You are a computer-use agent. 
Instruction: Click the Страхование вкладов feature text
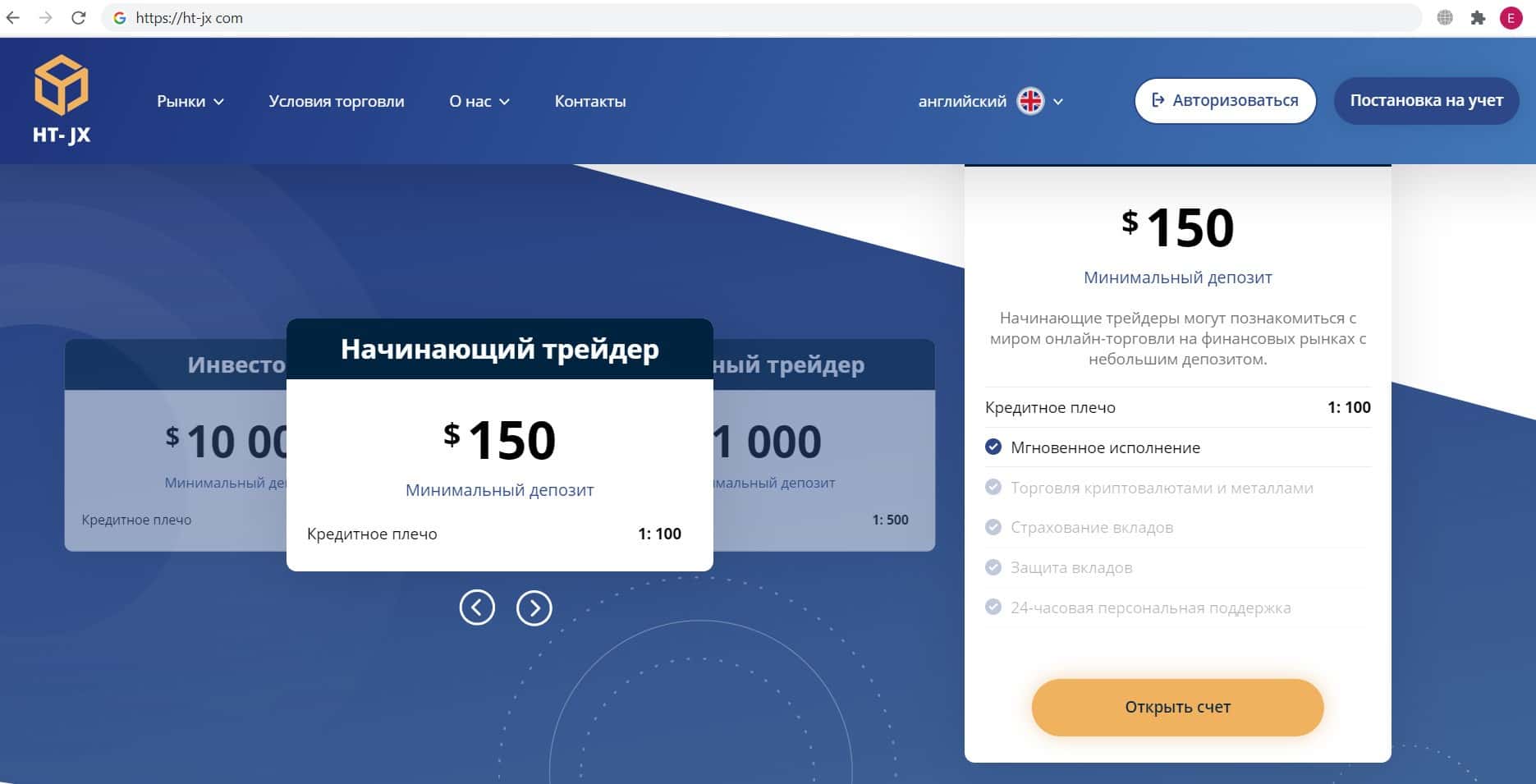[1092, 527]
